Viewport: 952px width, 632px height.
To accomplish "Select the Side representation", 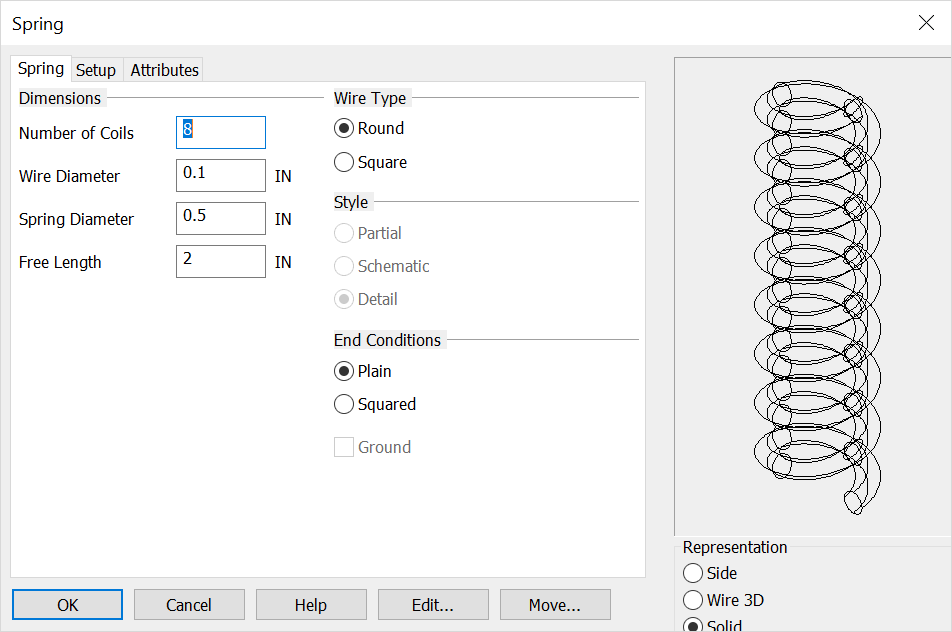I will [692, 573].
